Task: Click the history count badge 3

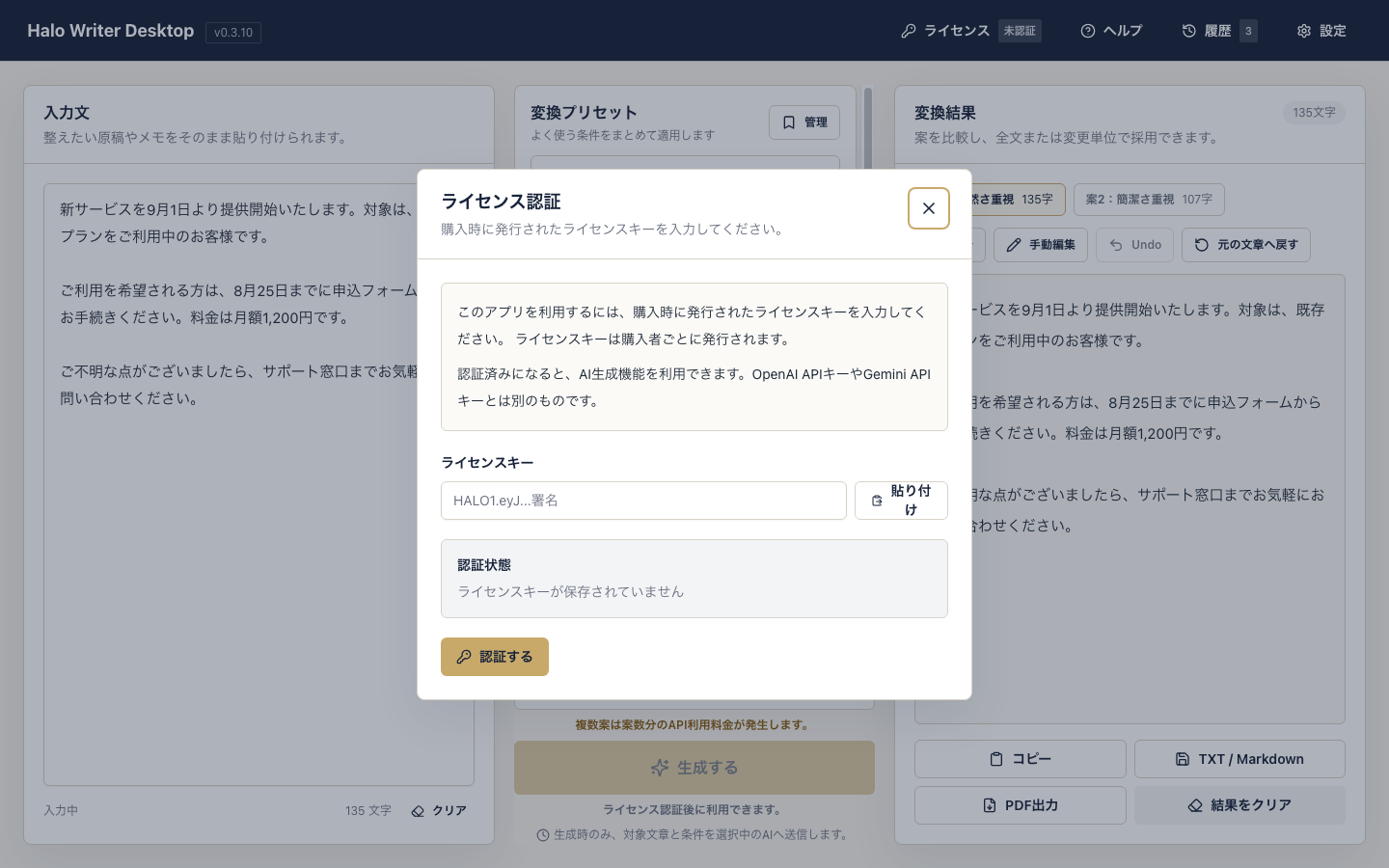Action: 1248,31
